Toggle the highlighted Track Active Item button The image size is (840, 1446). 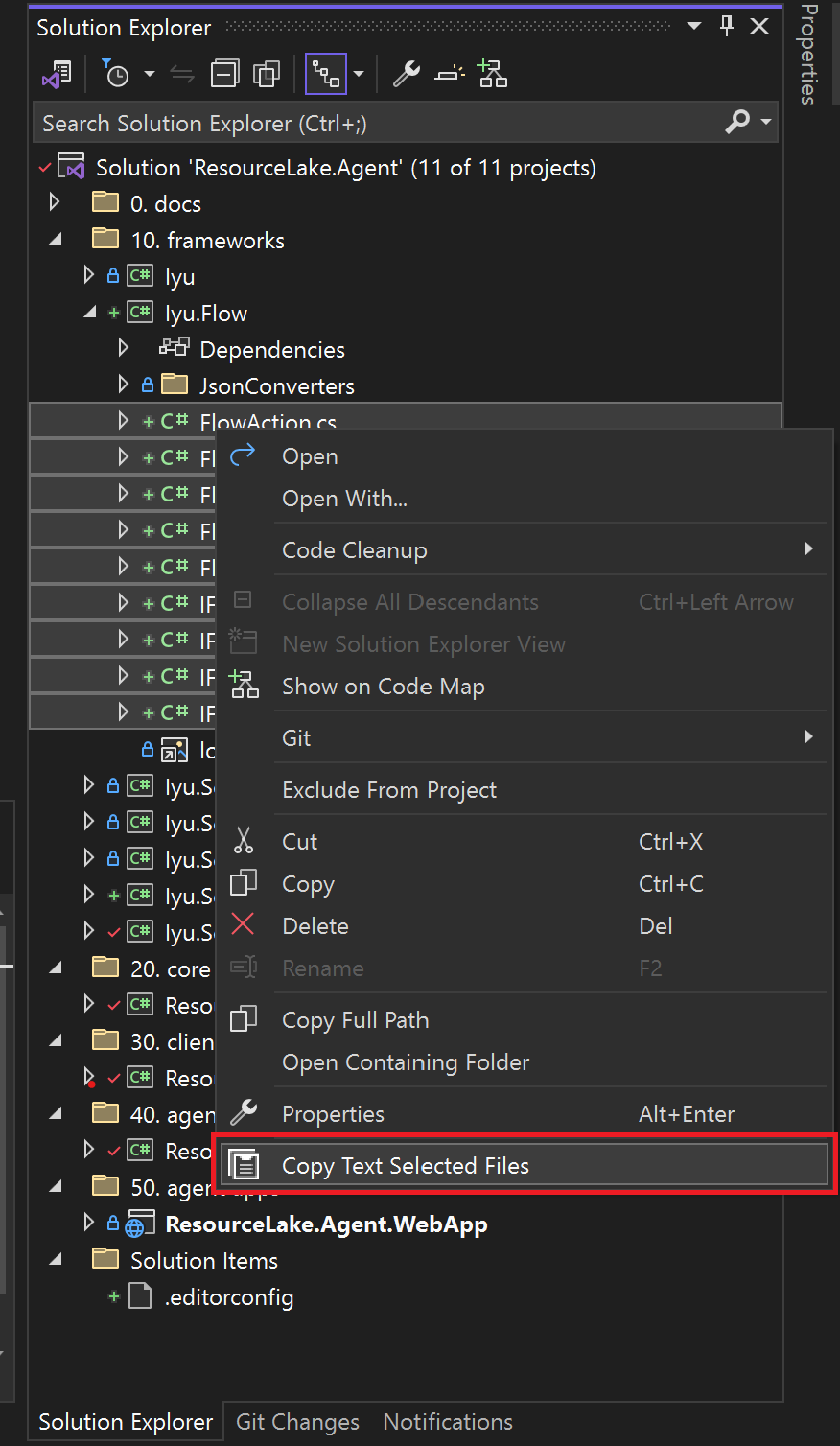tap(326, 74)
